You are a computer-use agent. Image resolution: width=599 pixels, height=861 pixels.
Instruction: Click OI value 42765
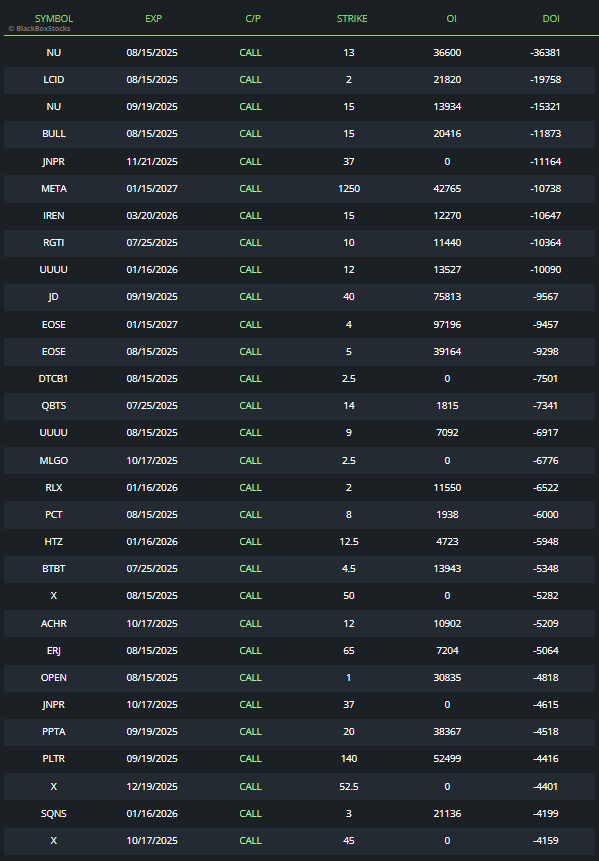point(447,188)
